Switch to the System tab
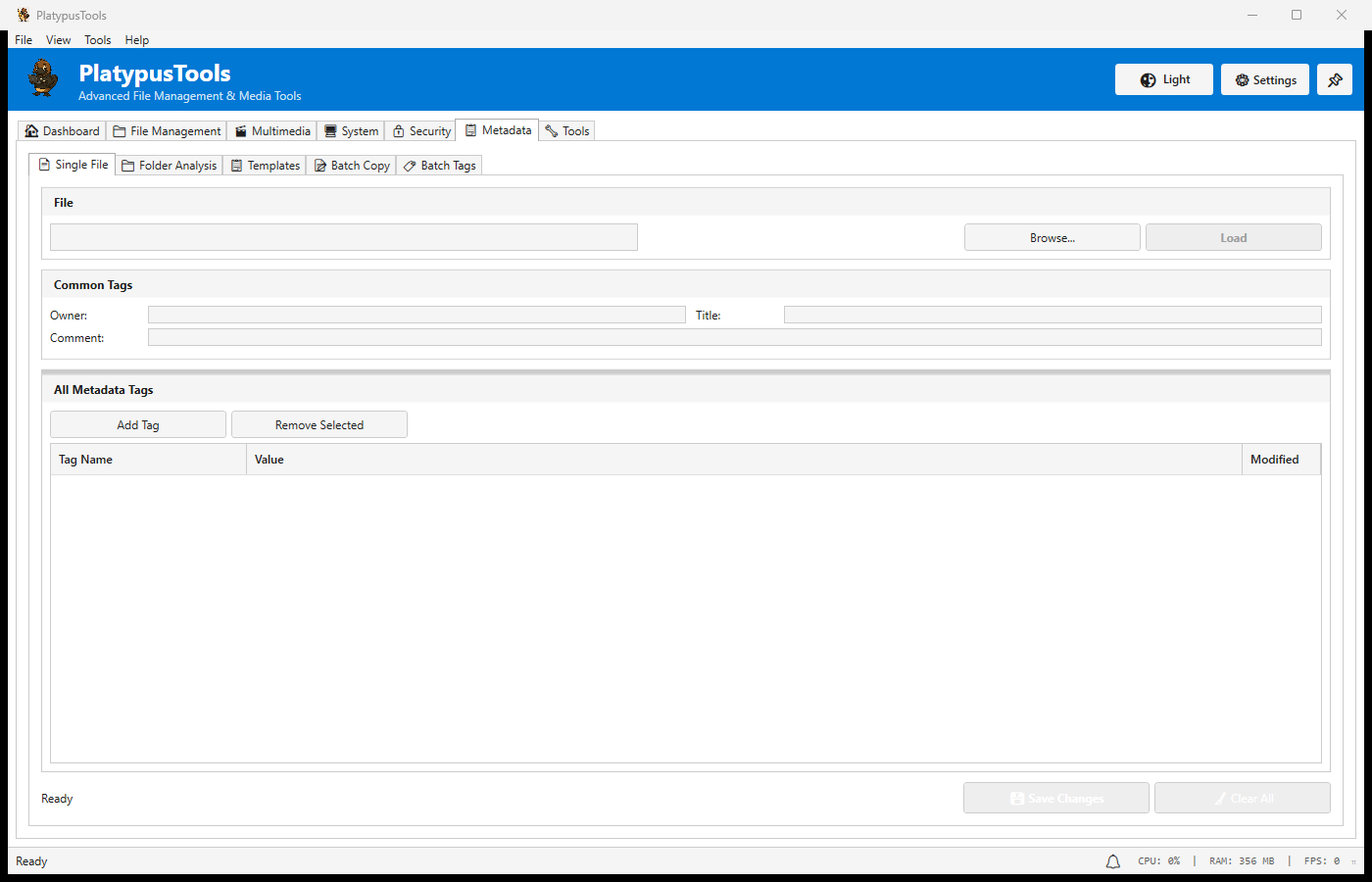The width and height of the screenshot is (1372, 882). pos(350,129)
